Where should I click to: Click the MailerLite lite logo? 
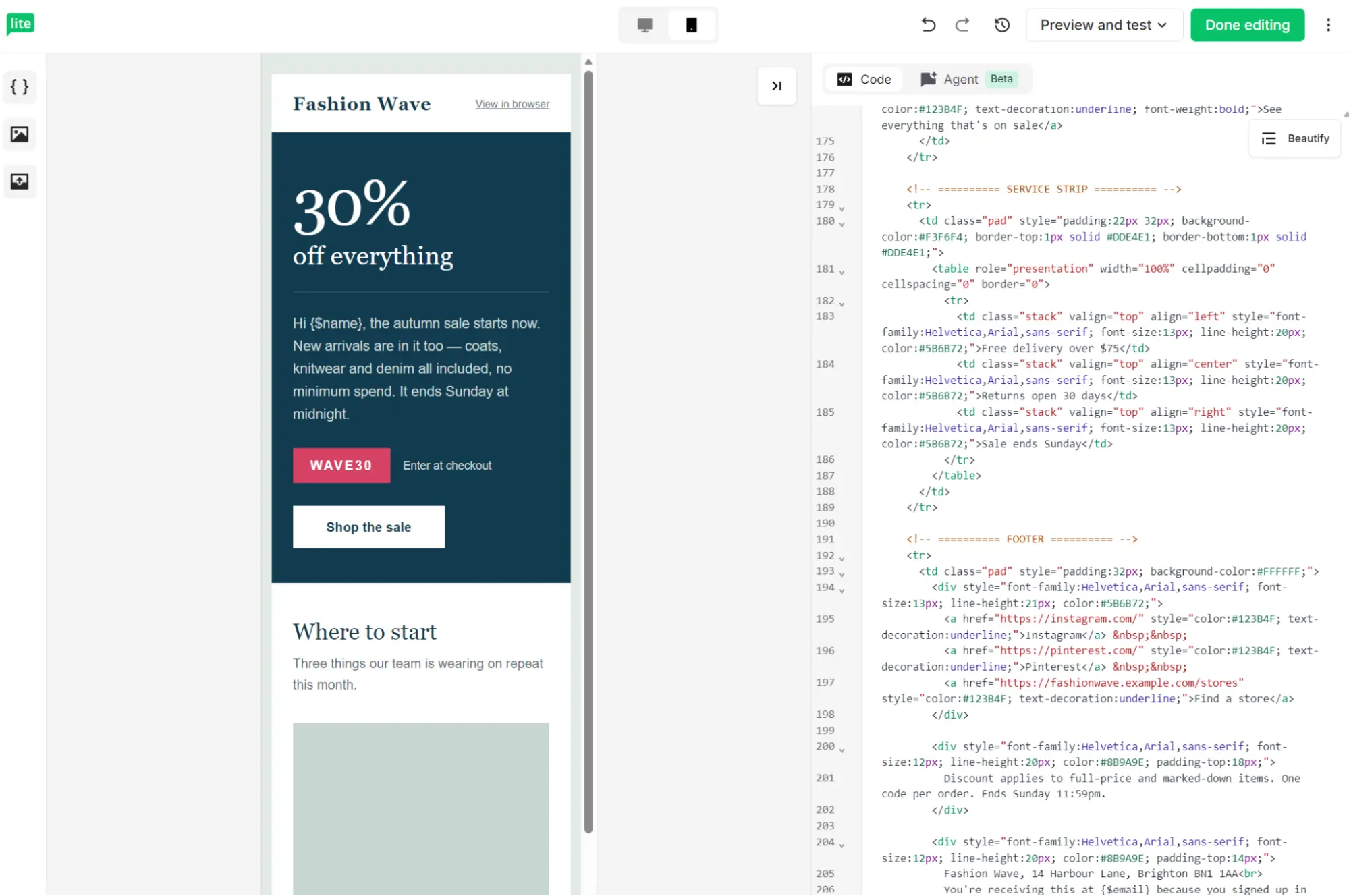click(21, 24)
